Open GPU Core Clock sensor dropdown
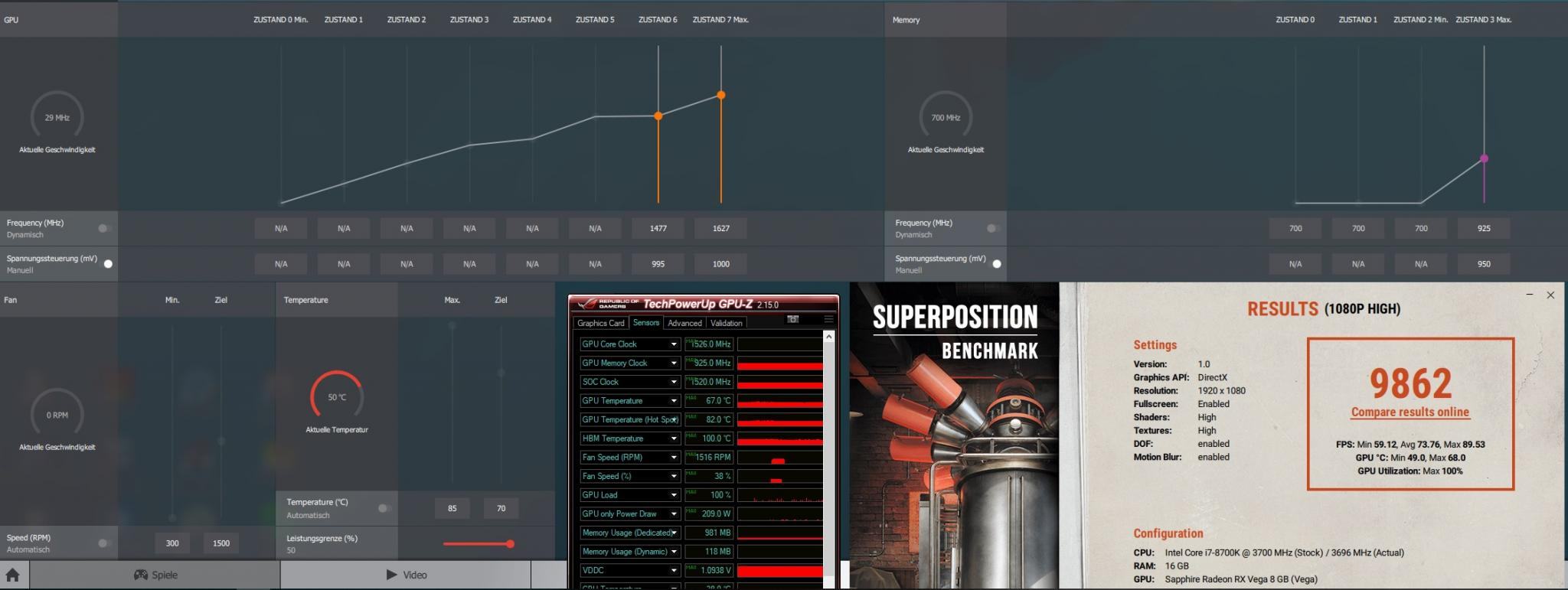This screenshot has width=1568, height=590. 674,344
